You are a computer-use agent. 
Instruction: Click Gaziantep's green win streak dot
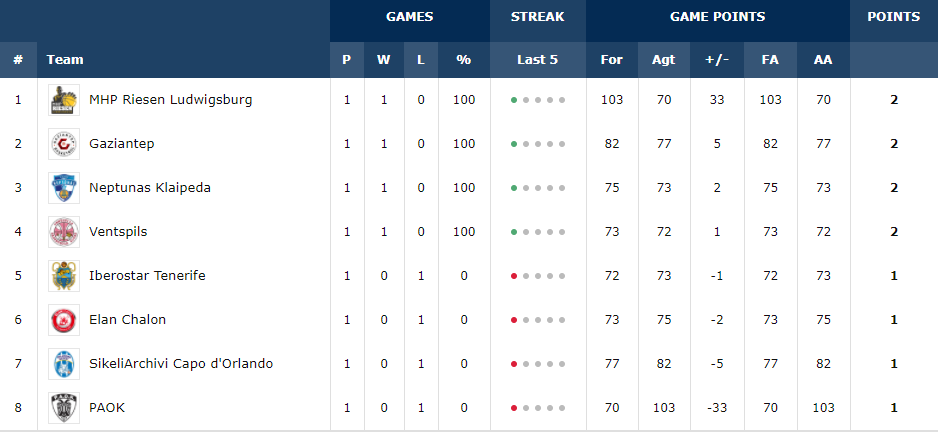click(514, 144)
